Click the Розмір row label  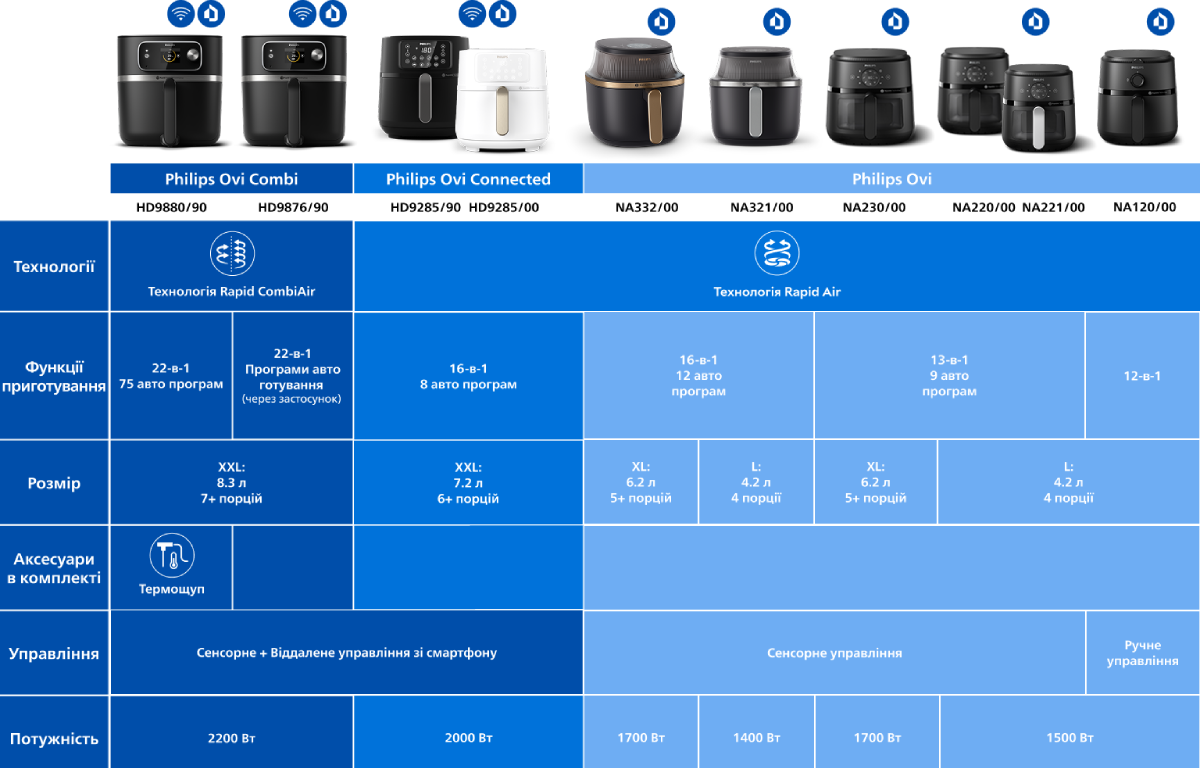54,483
